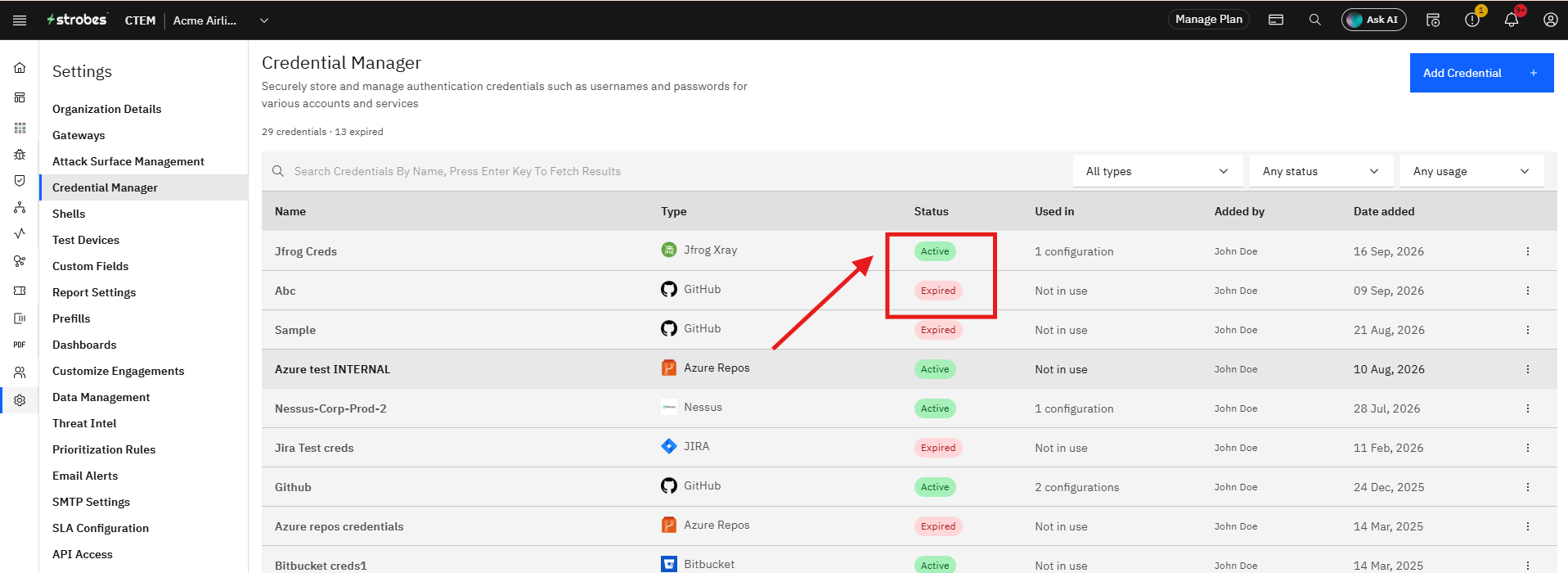Open Report Settings page
Image resolution: width=1568 pixels, height=573 pixels.
point(94,292)
